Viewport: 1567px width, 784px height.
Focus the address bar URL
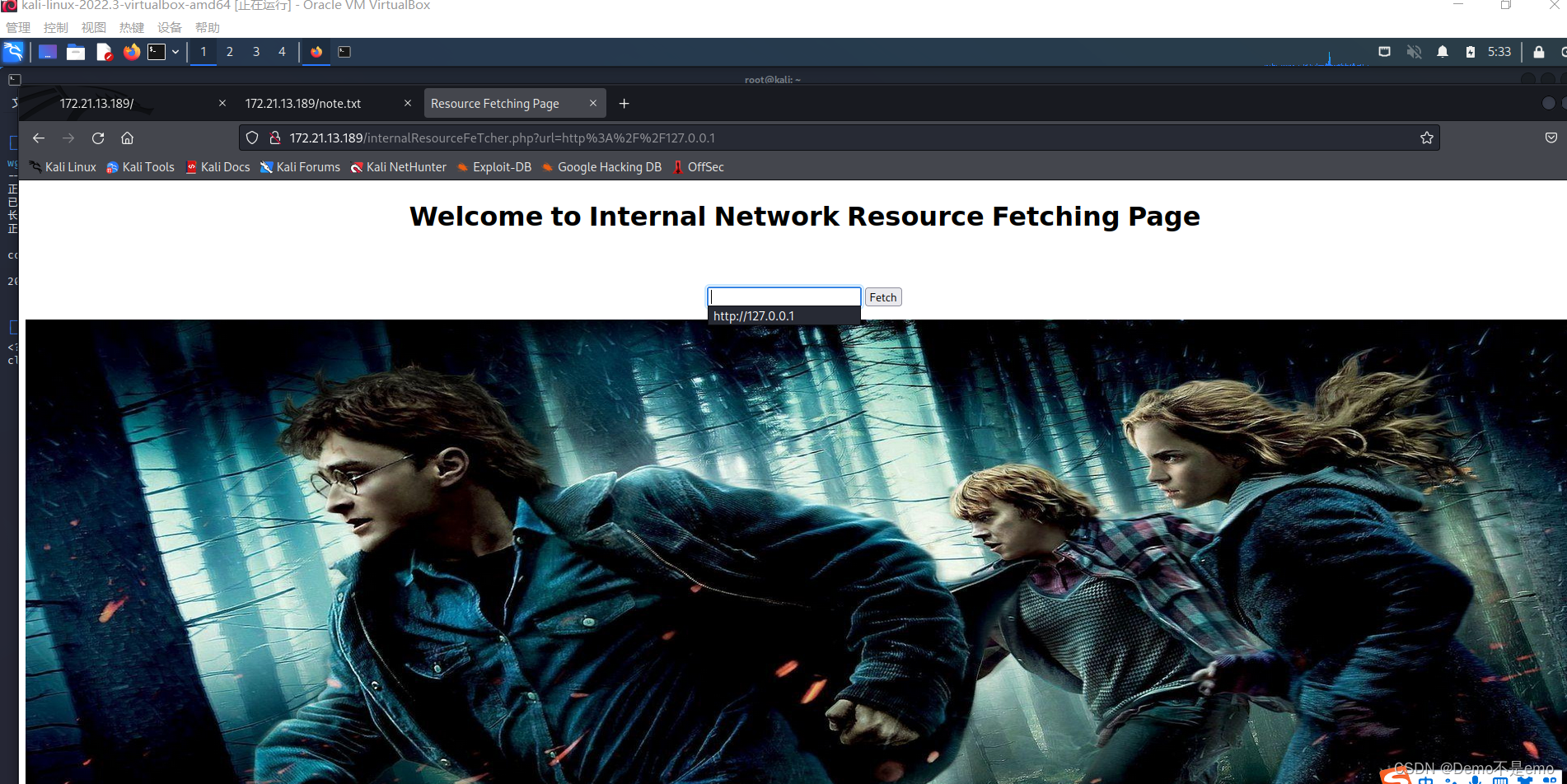coord(840,138)
